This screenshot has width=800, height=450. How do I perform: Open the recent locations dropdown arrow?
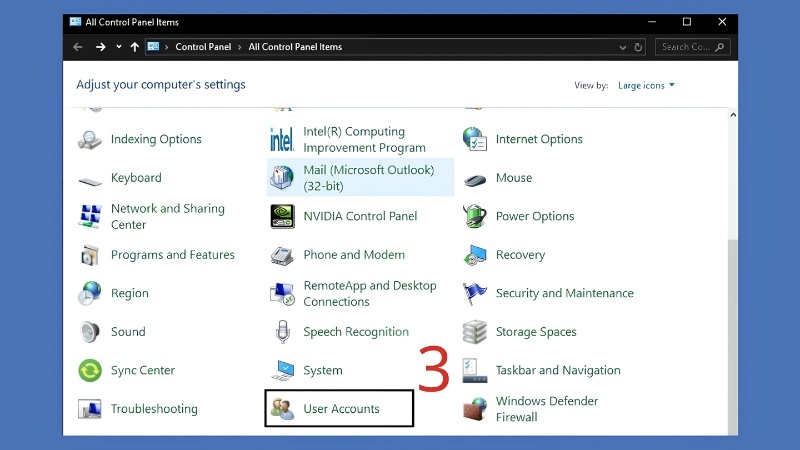pos(118,46)
